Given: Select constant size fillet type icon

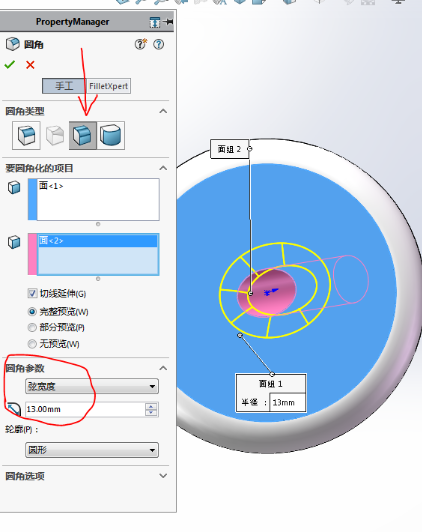Looking at the screenshot, I should 26,135.
